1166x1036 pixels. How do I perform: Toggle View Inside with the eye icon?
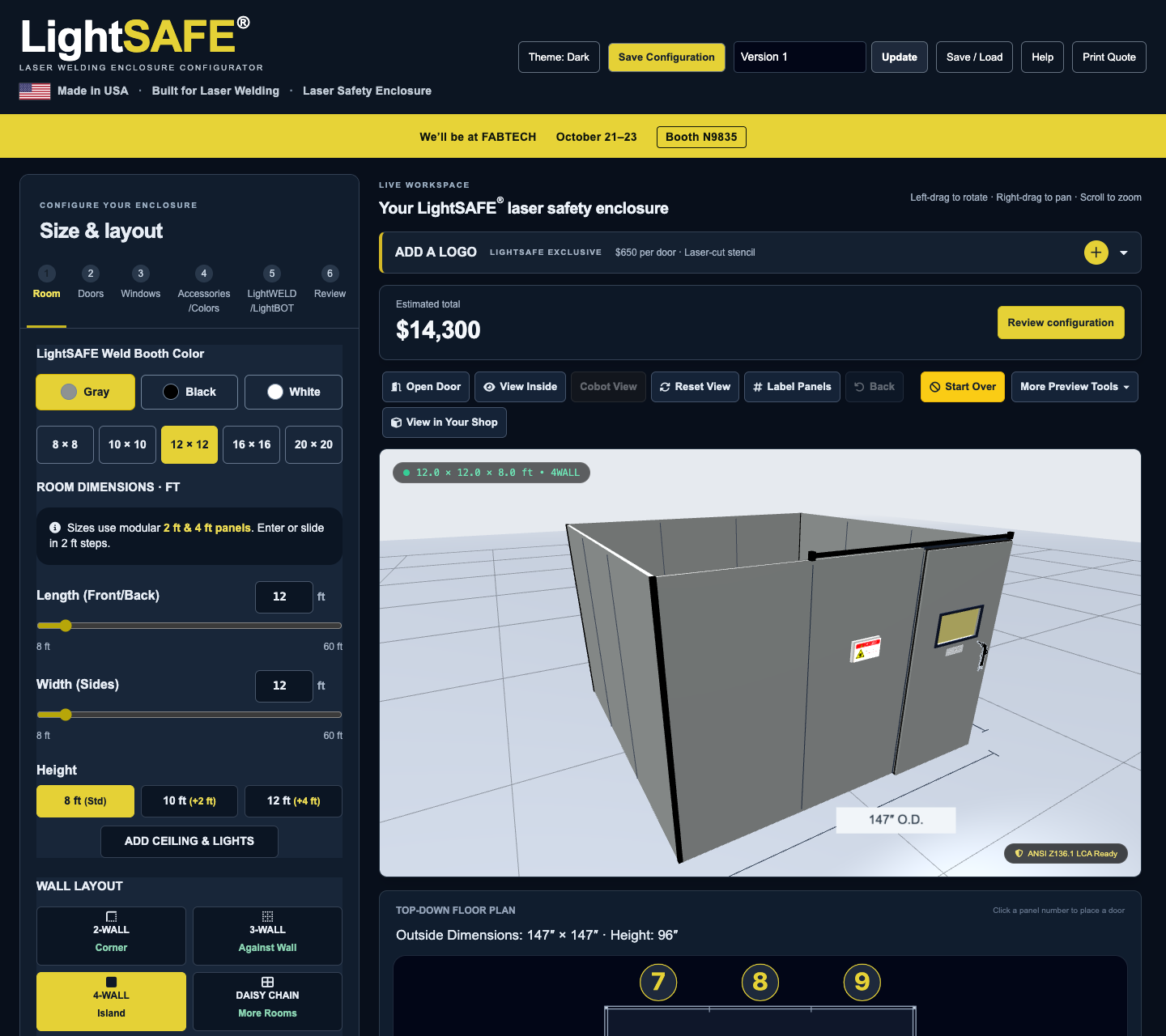tap(521, 387)
